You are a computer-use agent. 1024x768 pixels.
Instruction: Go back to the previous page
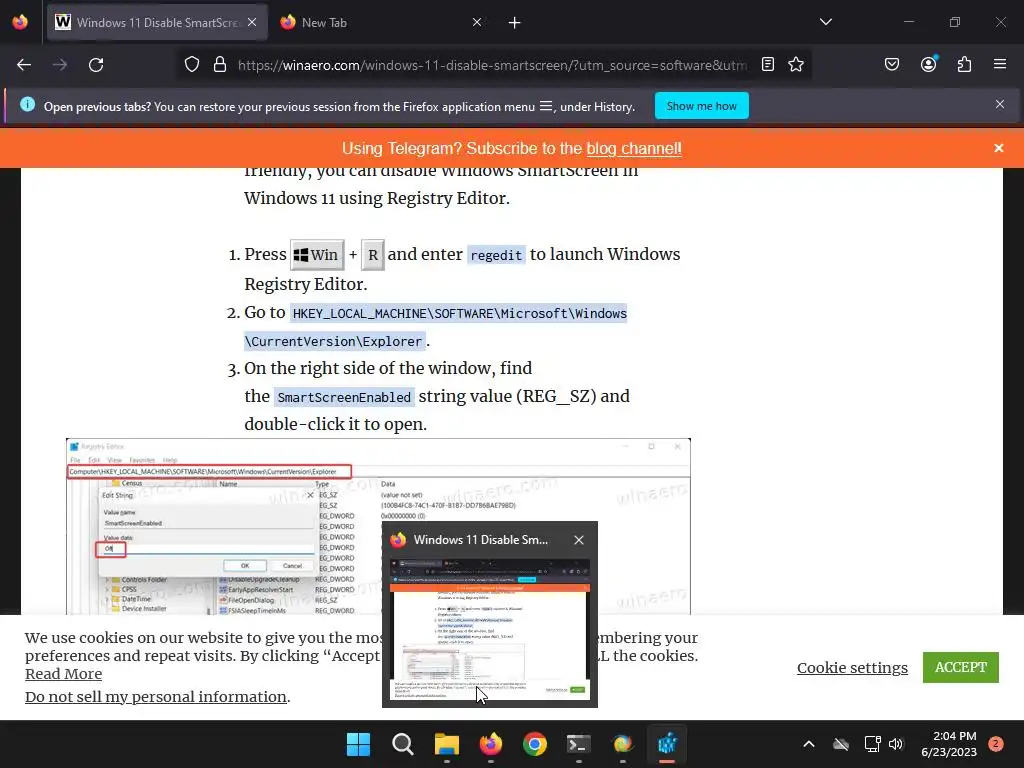pyautogui.click(x=24, y=65)
